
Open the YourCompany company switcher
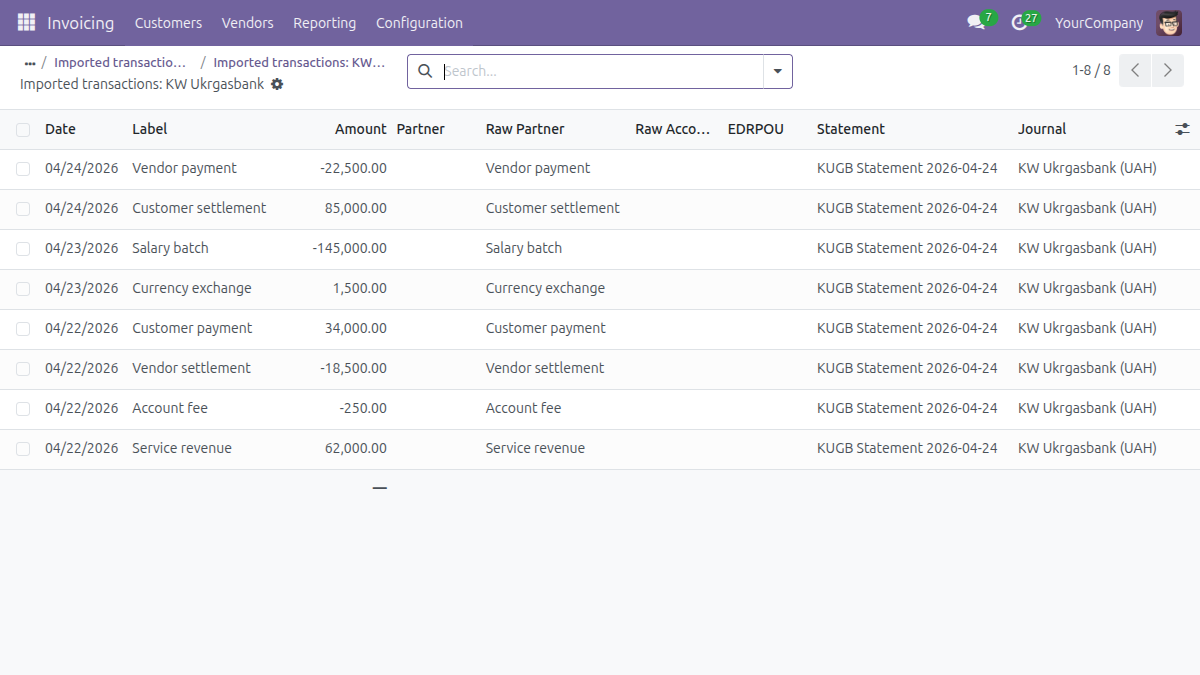[1099, 22]
